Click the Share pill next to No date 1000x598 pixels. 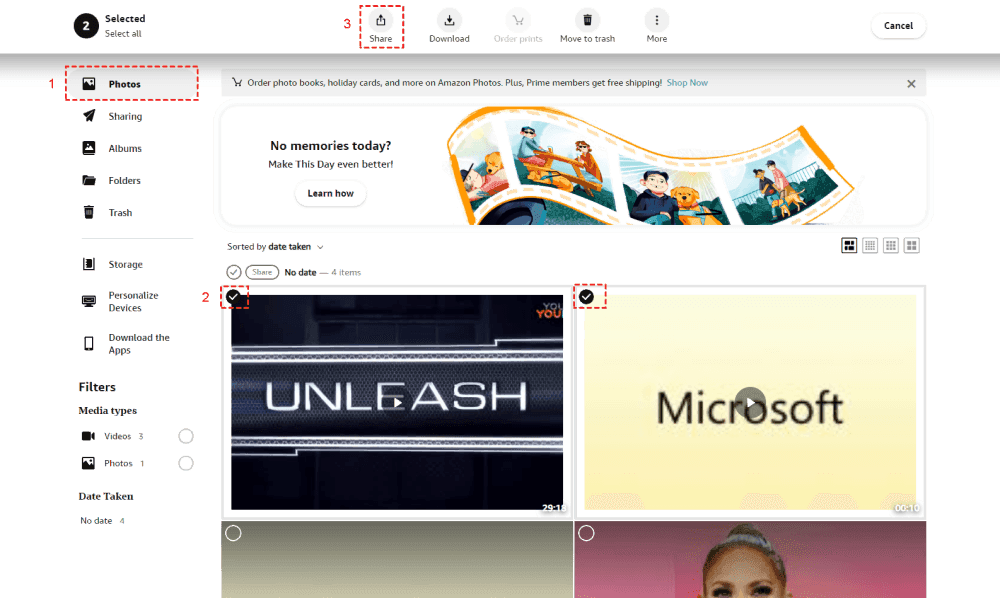tap(262, 272)
